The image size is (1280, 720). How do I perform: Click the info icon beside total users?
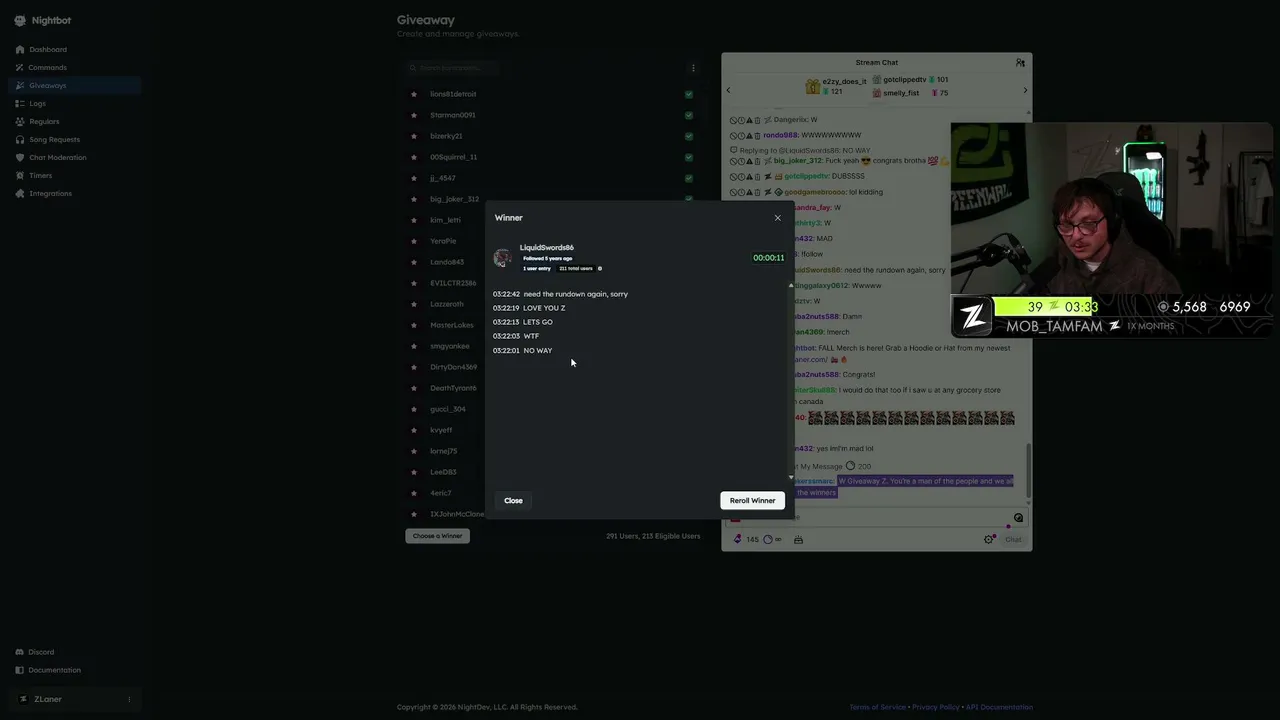tap(600, 268)
